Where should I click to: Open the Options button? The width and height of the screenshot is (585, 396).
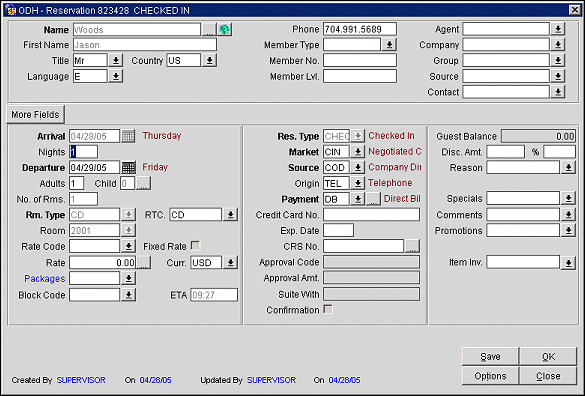tap(490, 376)
